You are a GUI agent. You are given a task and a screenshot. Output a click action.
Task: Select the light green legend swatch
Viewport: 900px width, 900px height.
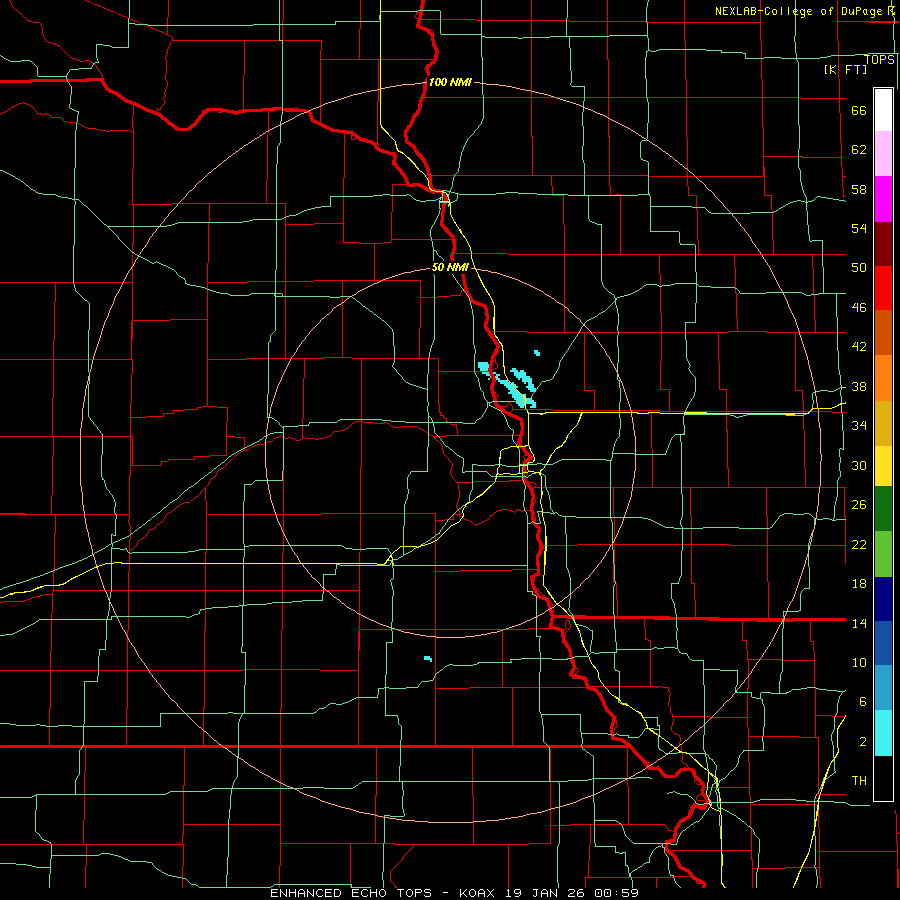[883, 554]
